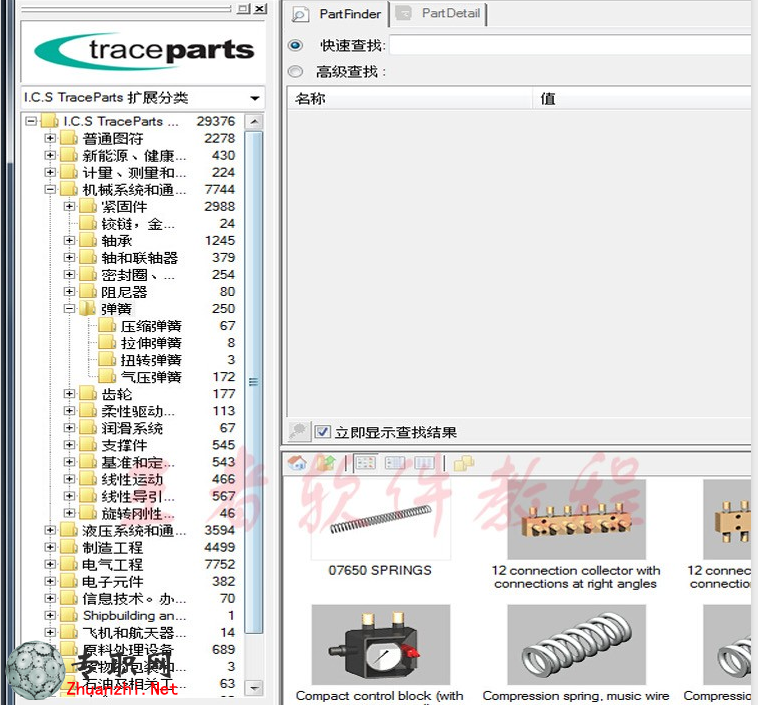Viewport: 758px width, 705px height.
Task: Select 信息技术。办... tree item
Action: pyautogui.click(x=134, y=598)
